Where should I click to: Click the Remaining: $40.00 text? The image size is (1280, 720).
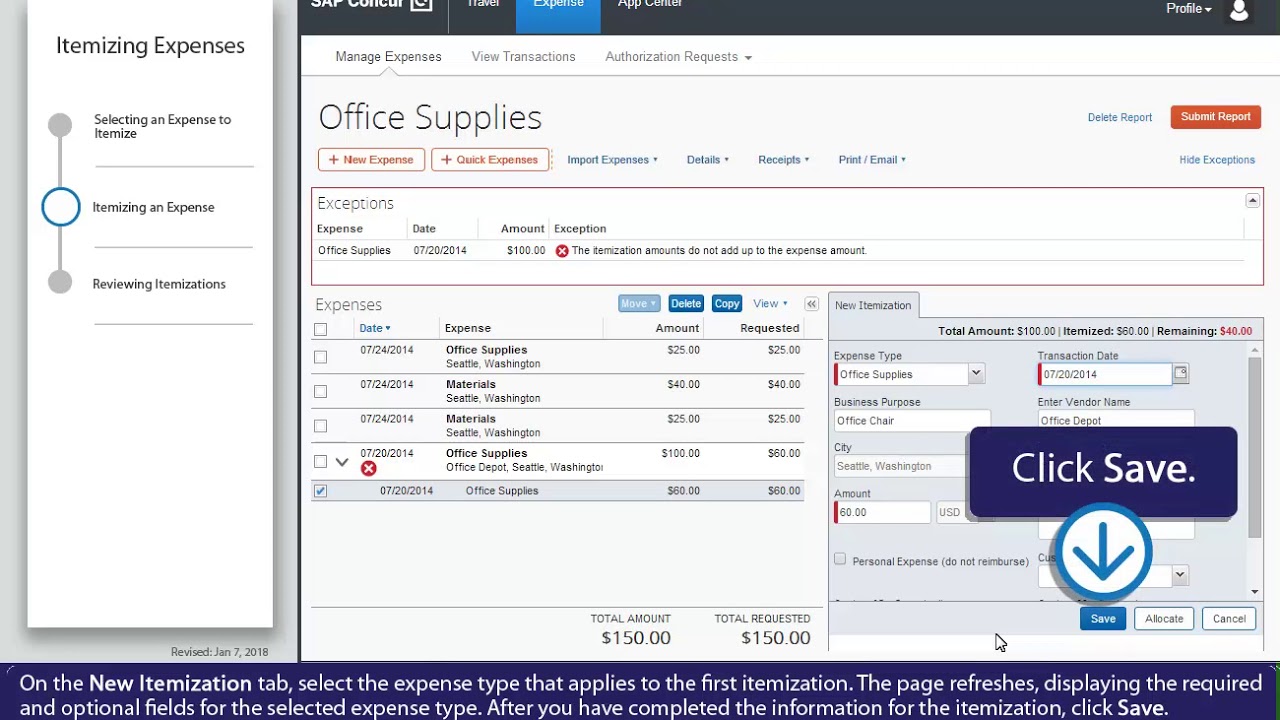coord(1204,331)
